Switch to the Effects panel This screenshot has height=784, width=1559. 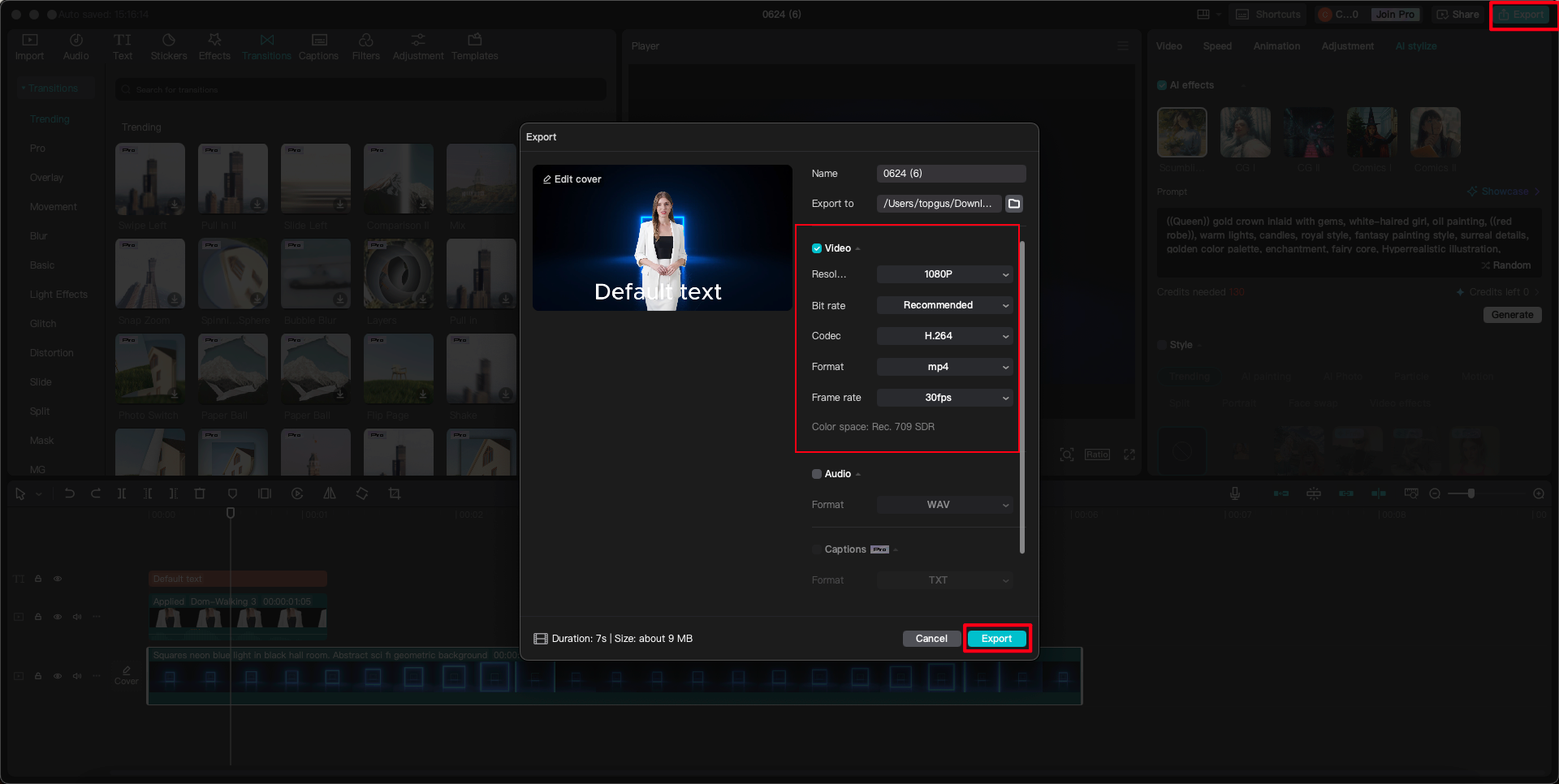pyautogui.click(x=214, y=45)
